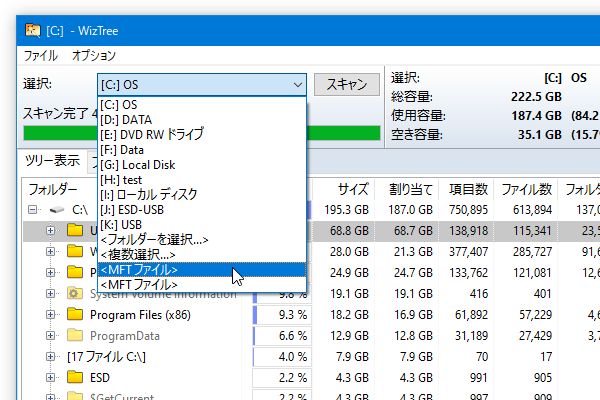
Task: Expand the [17 ファイル C:\] node
Action: [50, 357]
